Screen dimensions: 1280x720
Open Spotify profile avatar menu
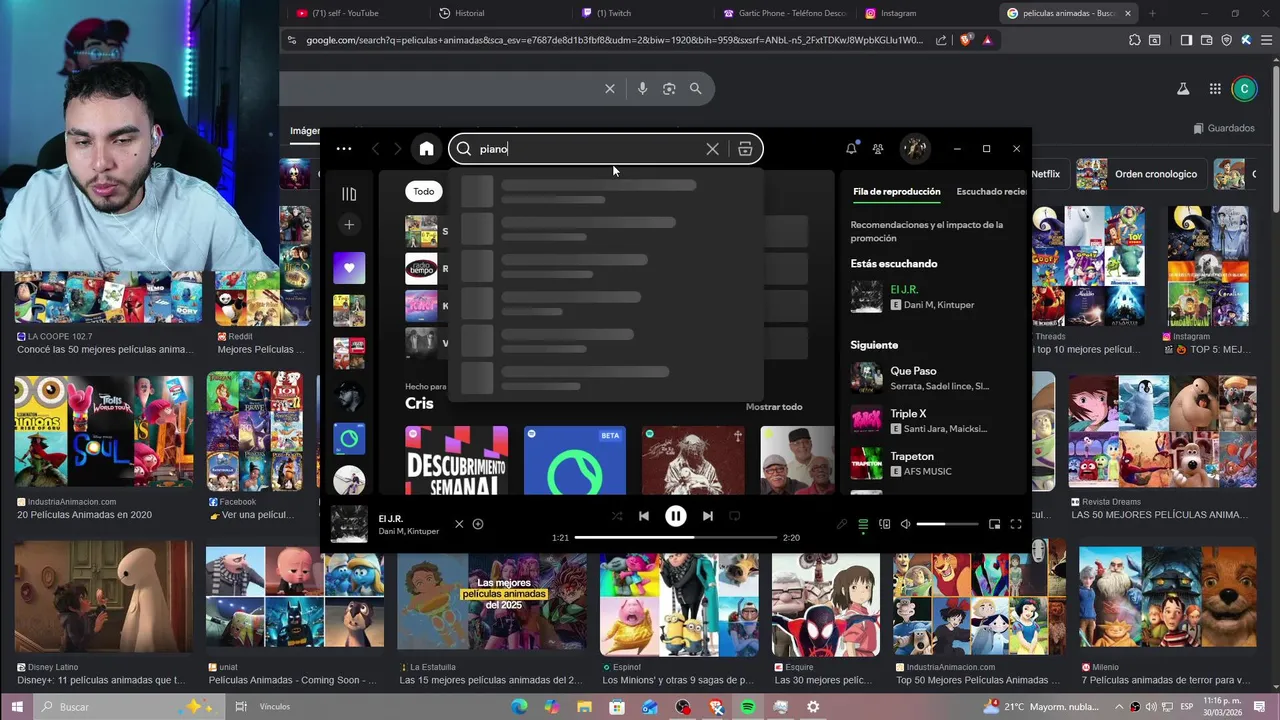914,149
